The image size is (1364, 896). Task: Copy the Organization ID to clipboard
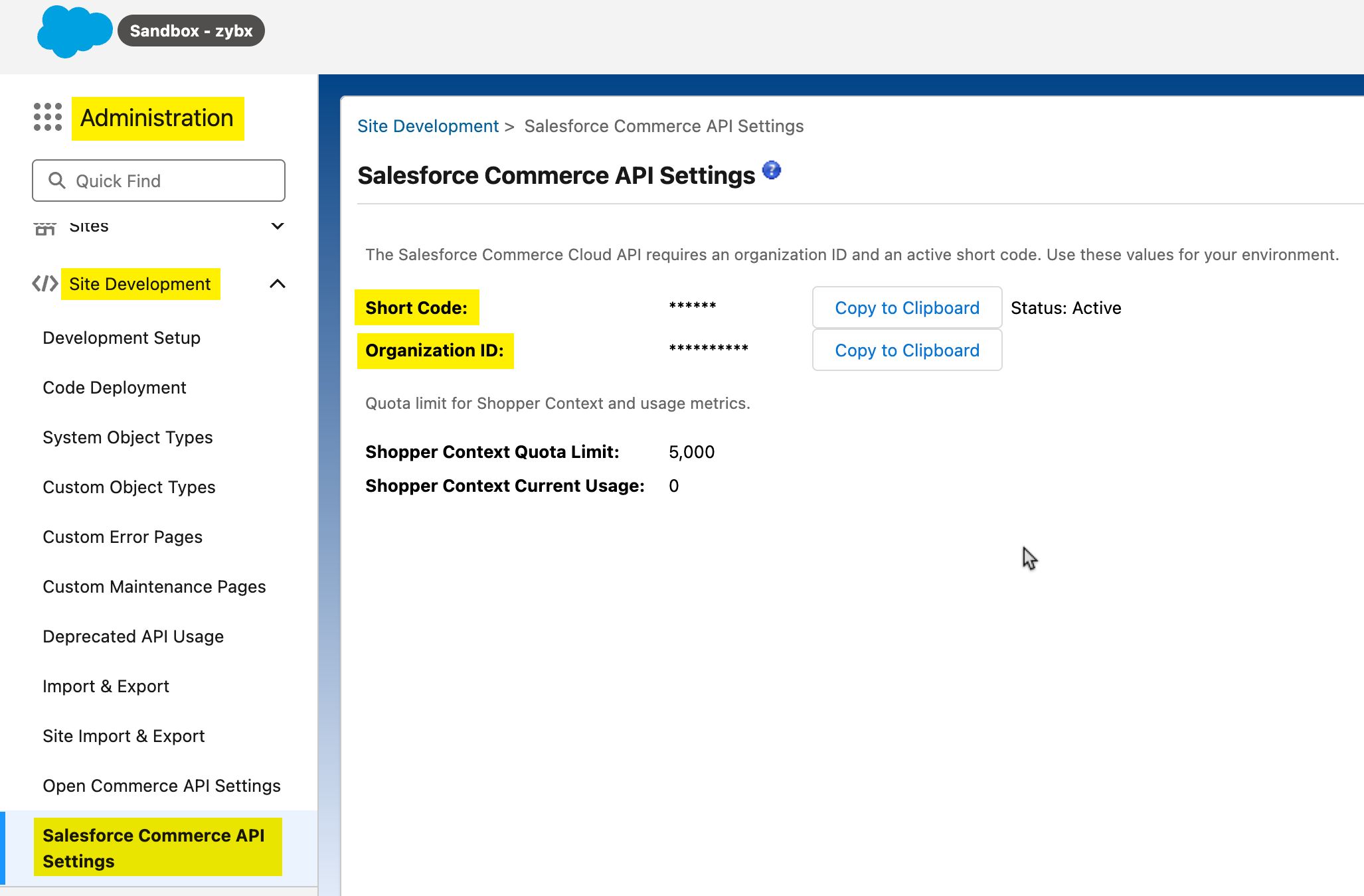(x=906, y=350)
